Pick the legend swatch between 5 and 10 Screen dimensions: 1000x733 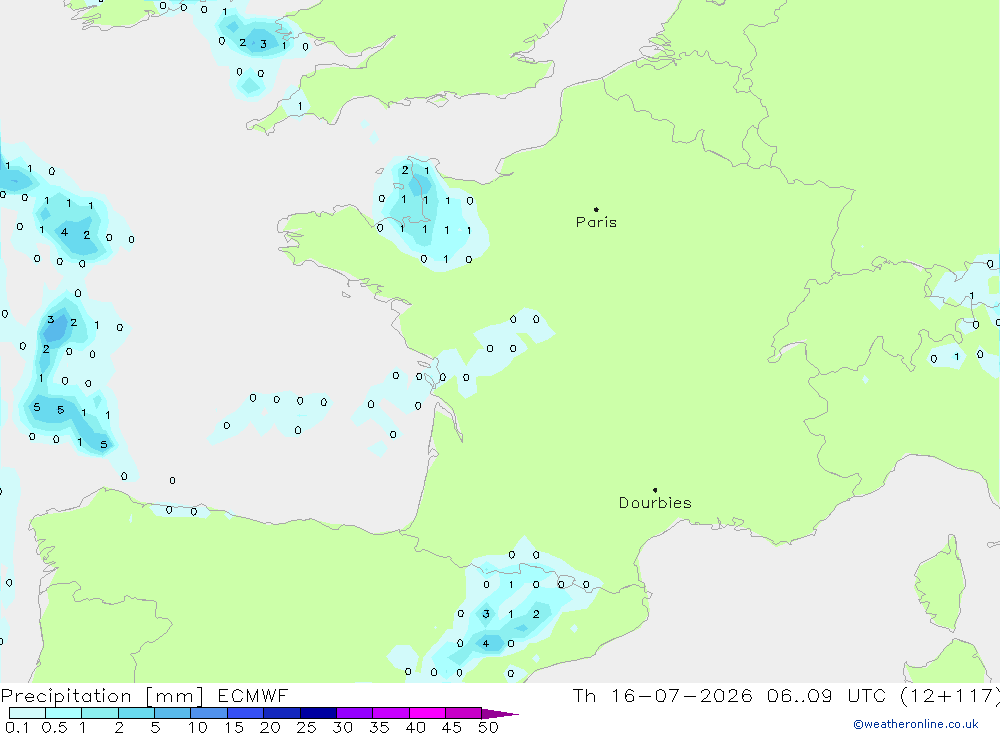(x=173, y=713)
